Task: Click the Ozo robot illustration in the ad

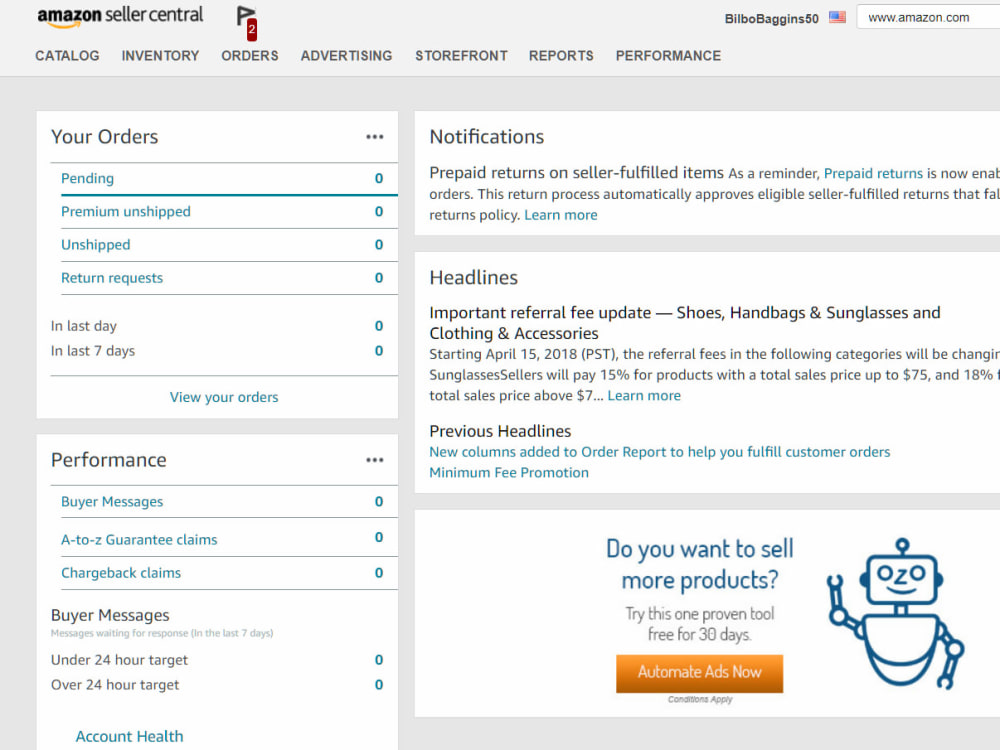Action: pyautogui.click(x=895, y=614)
